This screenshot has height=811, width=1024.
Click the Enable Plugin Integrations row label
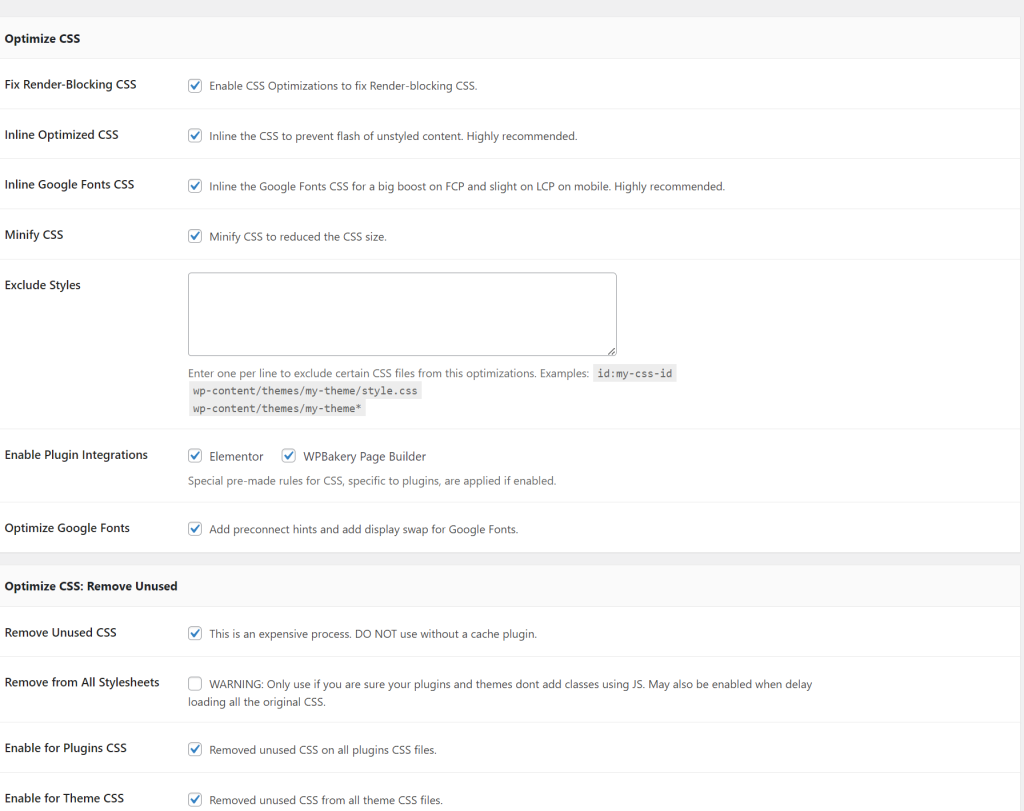click(76, 455)
